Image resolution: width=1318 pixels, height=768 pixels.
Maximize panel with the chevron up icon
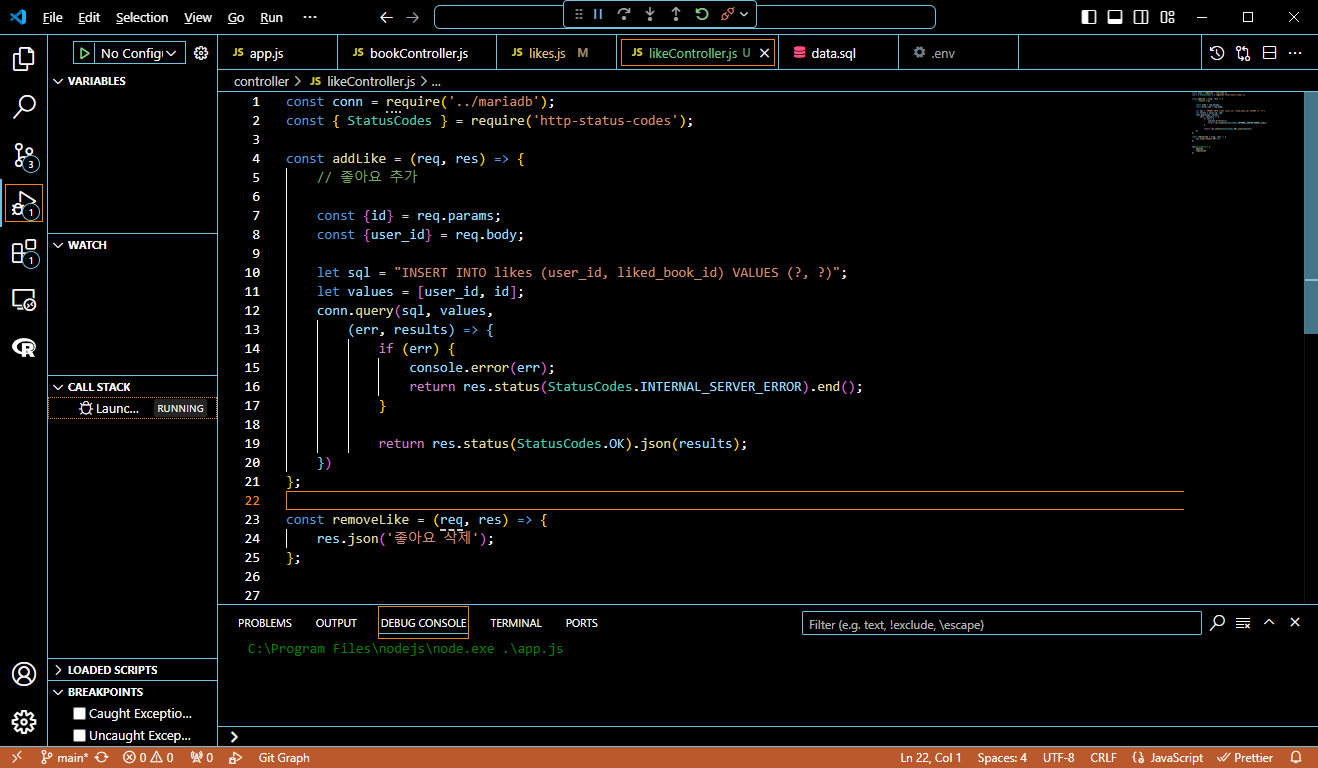(x=1269, y=623)
